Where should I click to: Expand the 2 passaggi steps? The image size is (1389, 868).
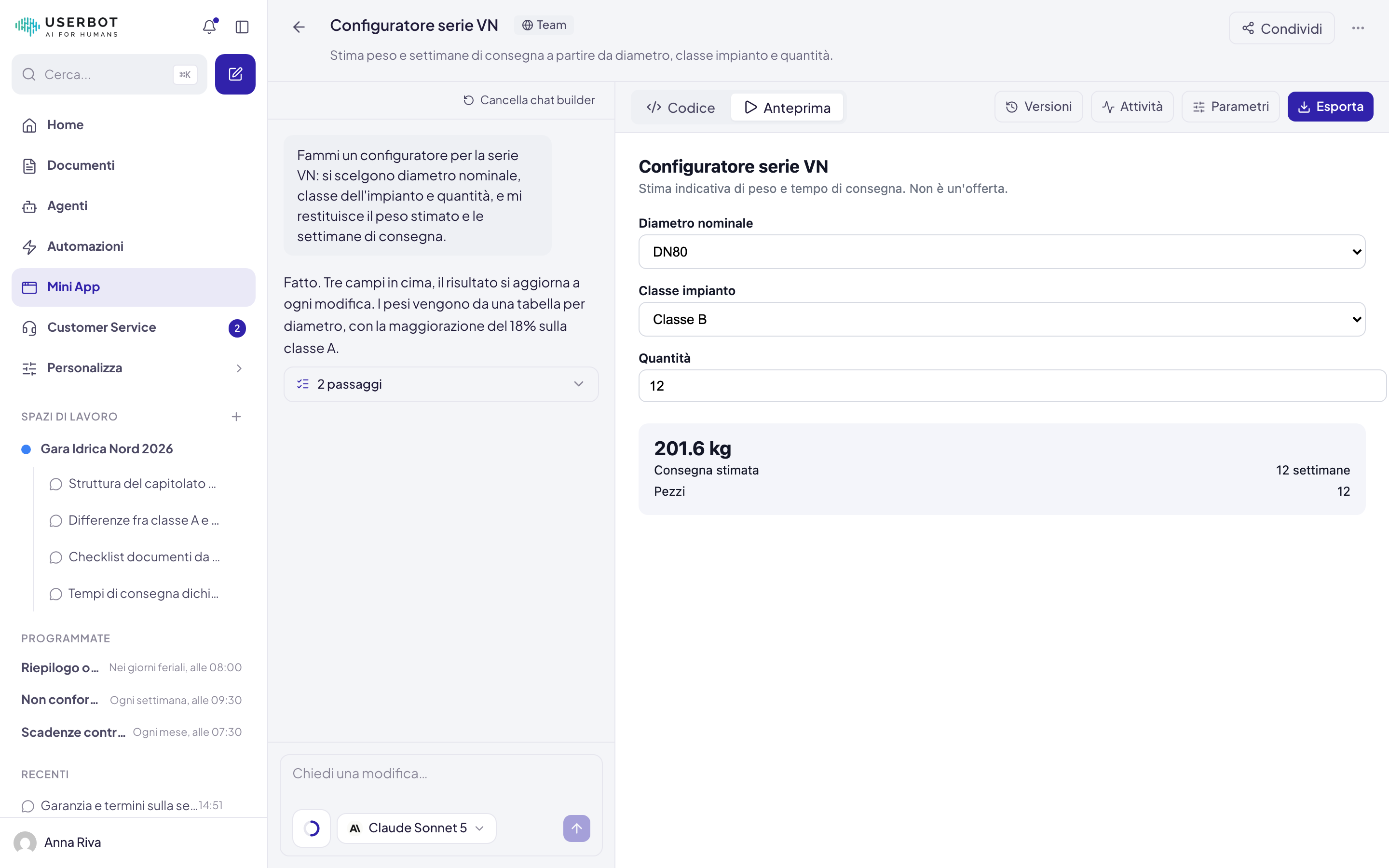point(441,385)
